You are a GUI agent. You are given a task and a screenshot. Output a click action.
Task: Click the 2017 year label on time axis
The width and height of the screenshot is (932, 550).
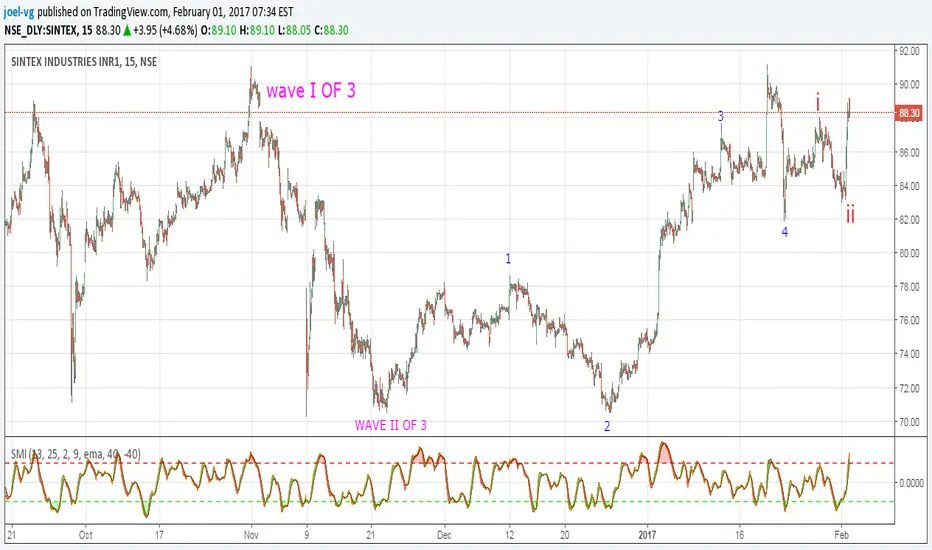tap(647, 535)
